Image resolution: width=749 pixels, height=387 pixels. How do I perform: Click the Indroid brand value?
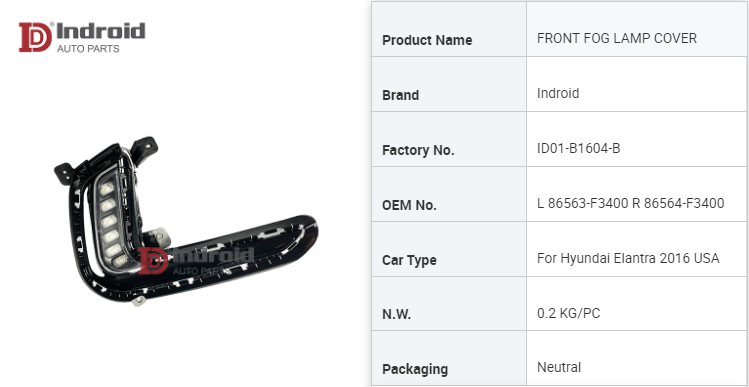click(x=558, y=93)
